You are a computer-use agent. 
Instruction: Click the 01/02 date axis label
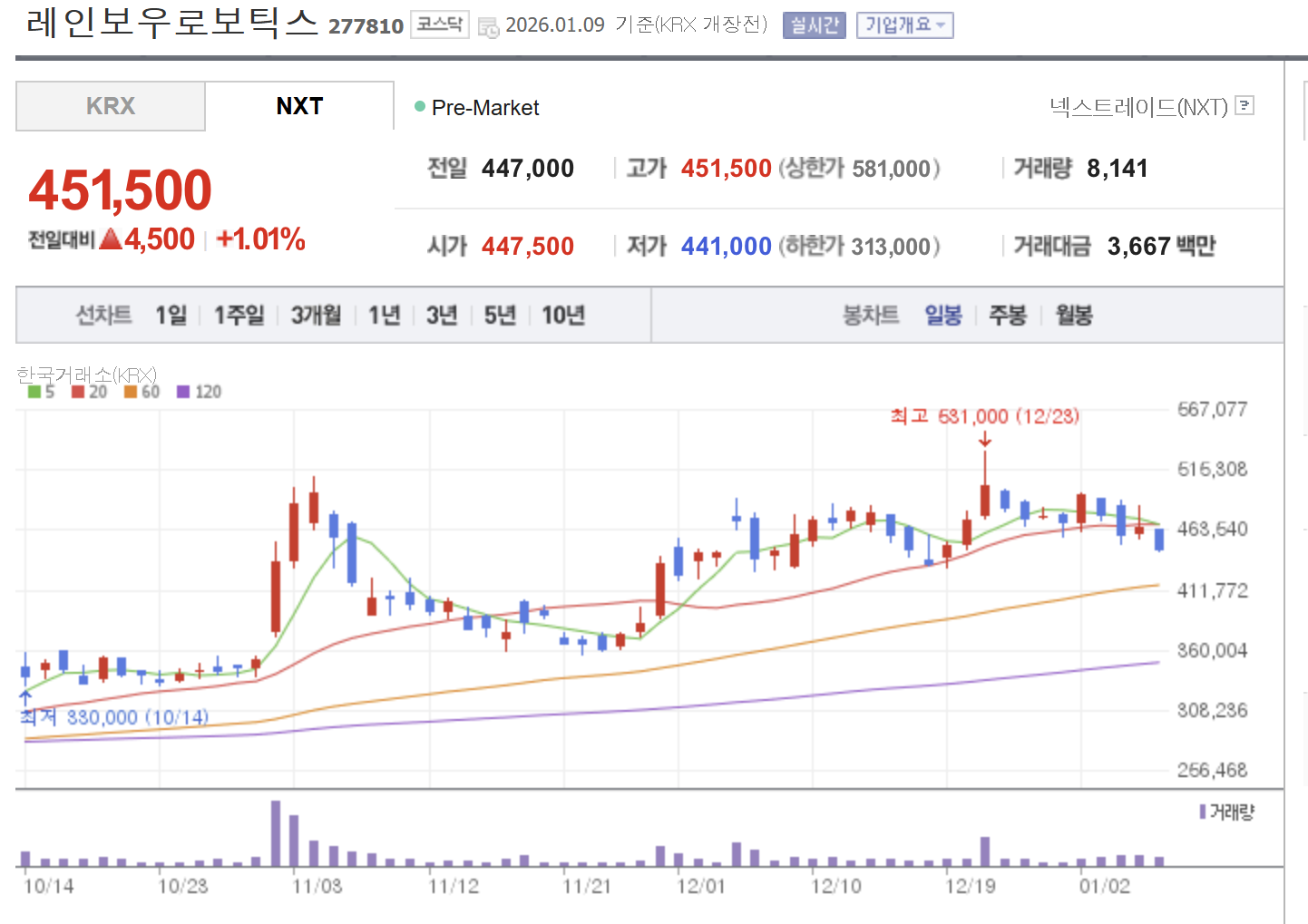(x=1105, y=886)
